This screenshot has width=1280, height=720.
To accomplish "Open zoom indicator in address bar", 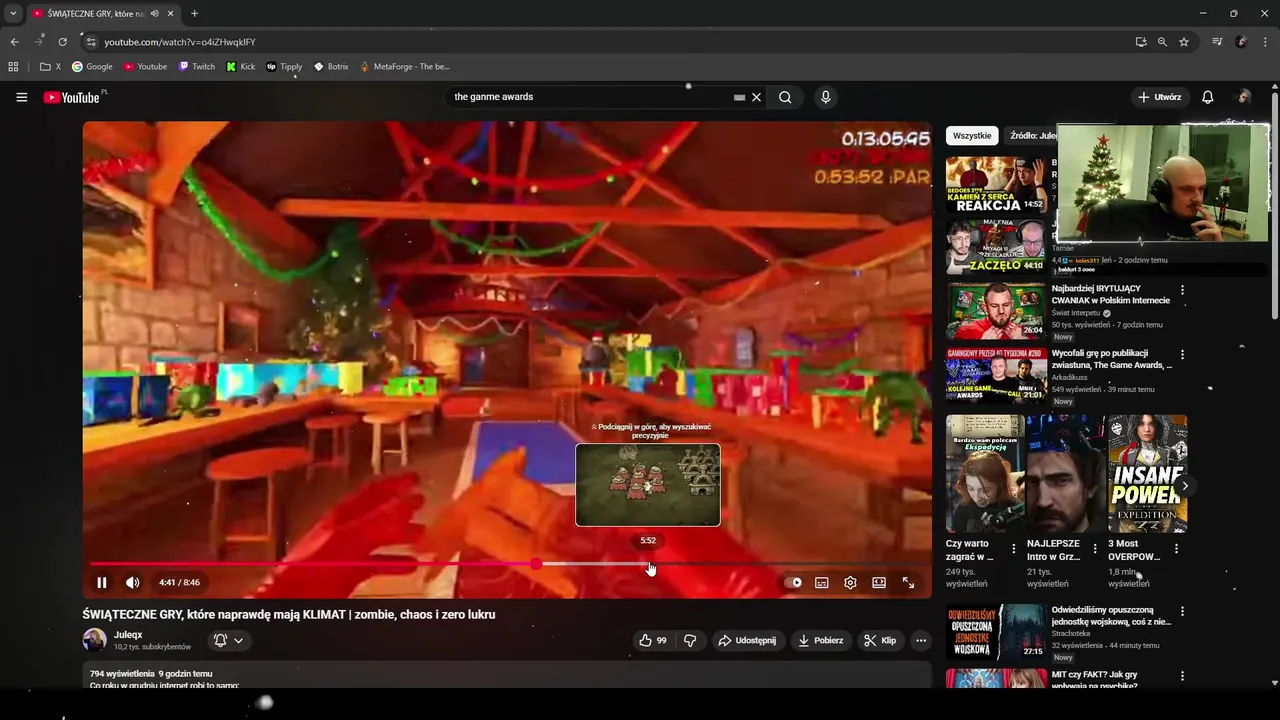I will (x=1162, y=42).
